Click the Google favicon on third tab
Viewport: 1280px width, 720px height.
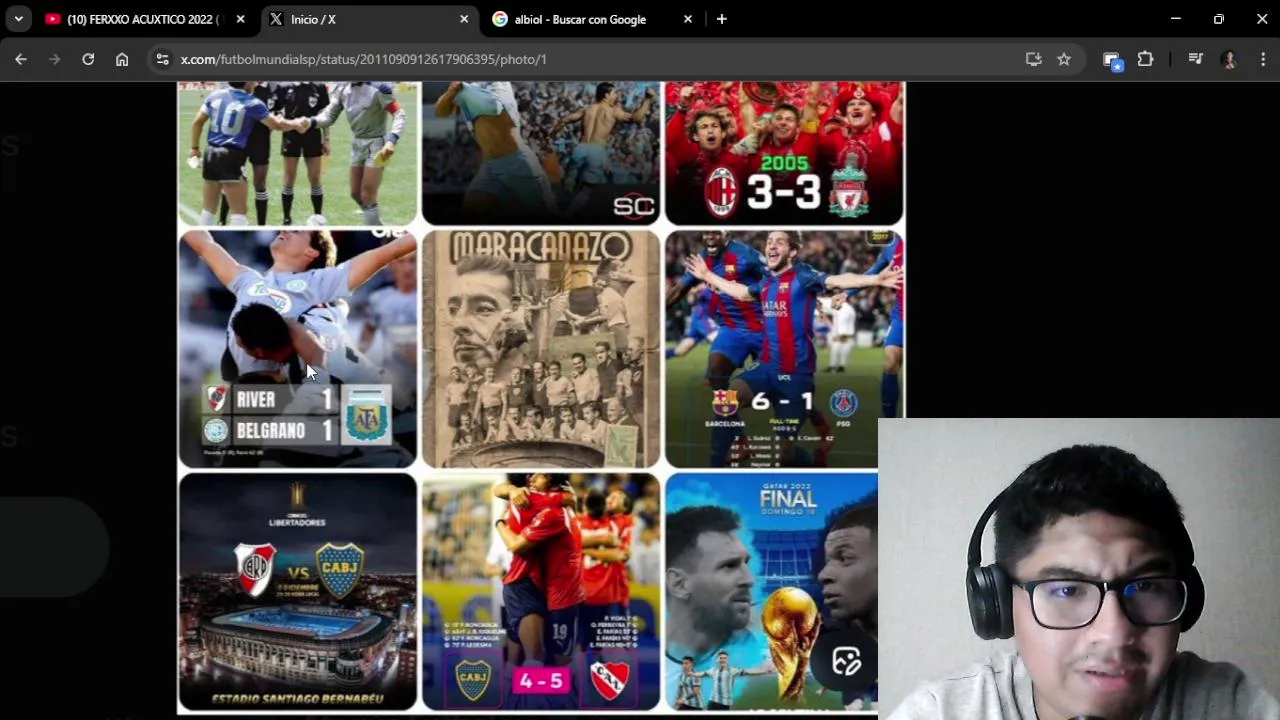pos(500,19)
